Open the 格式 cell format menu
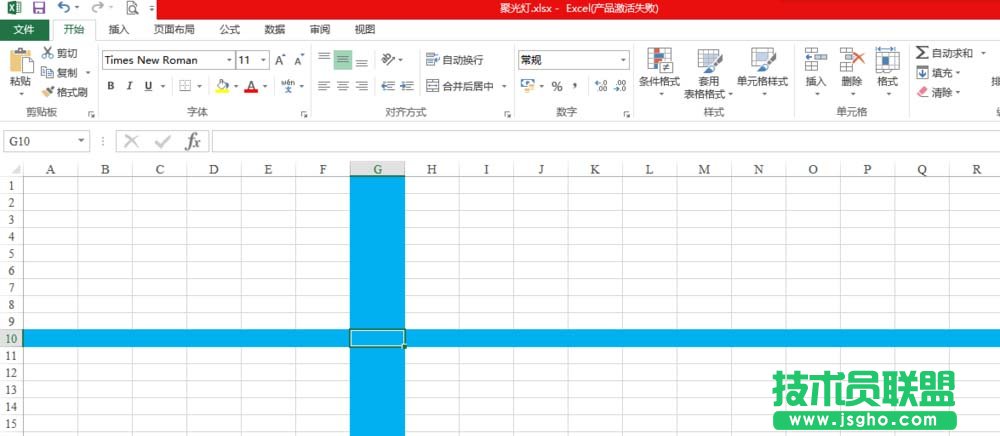Screen dimensions: 1000x436 tap(887, 71)
